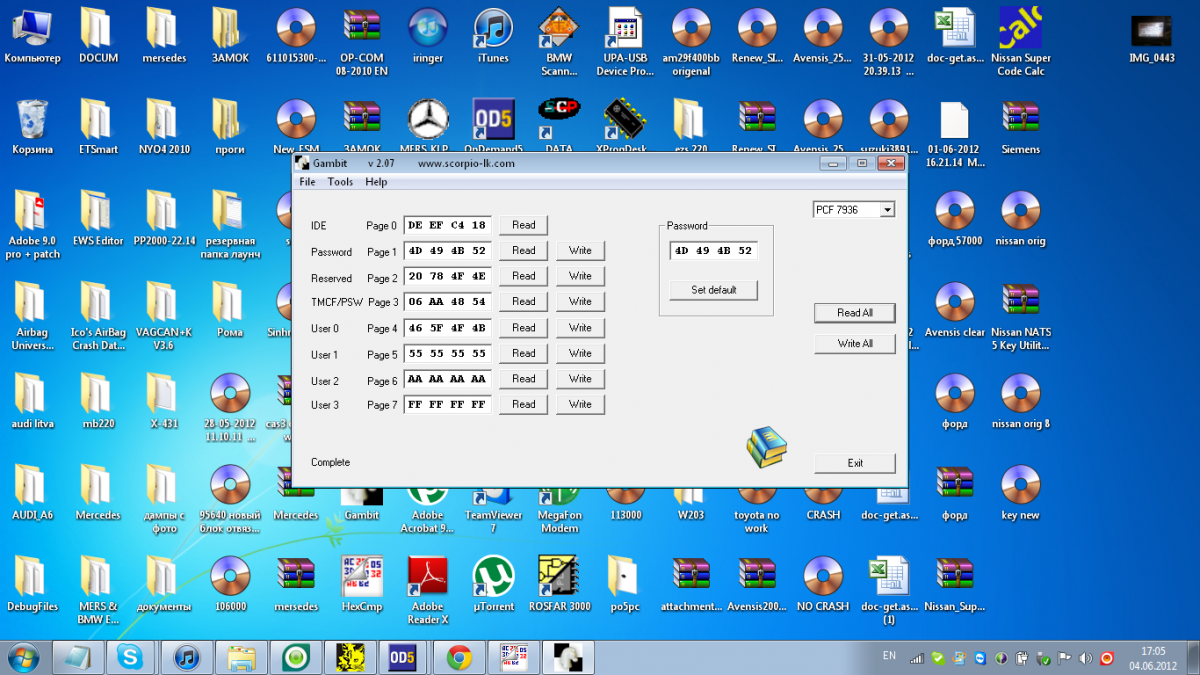Click the User 0 Page 4 hex field
Image resolution: width=1200 pixels, height=675 pixels.
[x=447, y=327]
